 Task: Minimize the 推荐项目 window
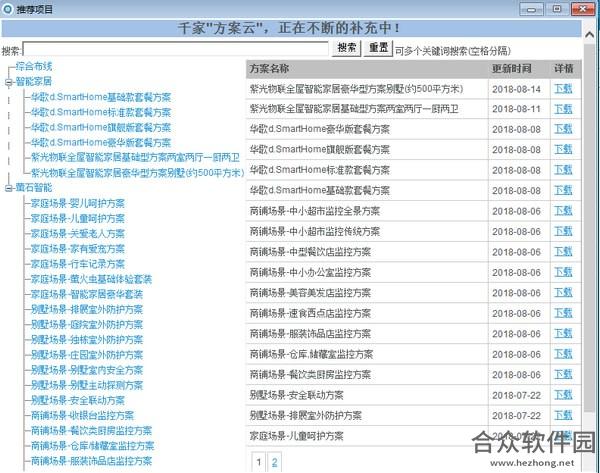click(x=531, y=9)
